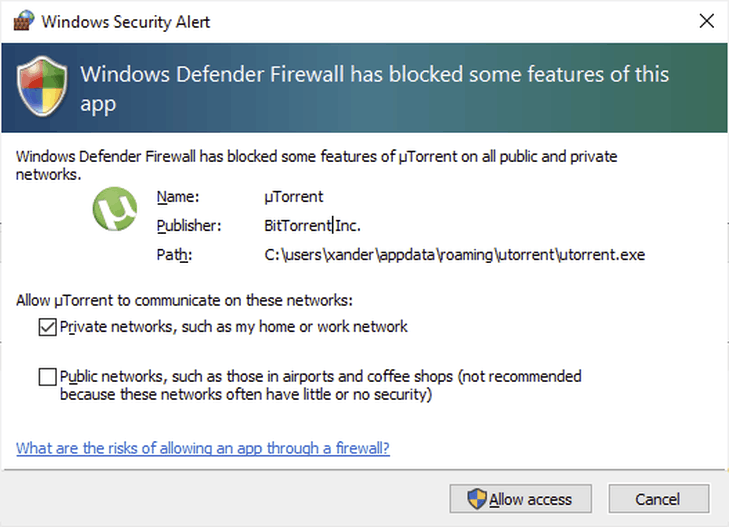This screenshot has width=729, height=527.
Task: Close the Windows Security Alert dialog
Action: 706,21
